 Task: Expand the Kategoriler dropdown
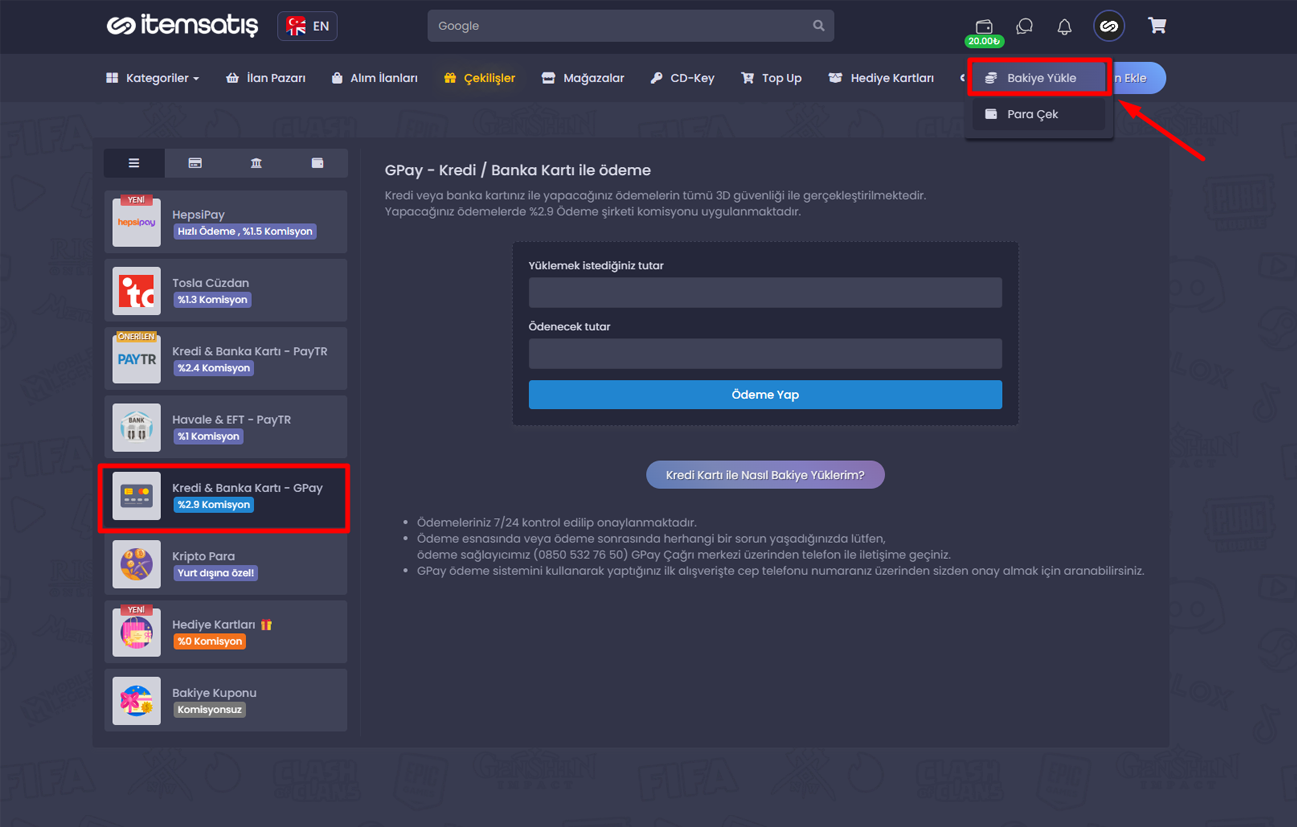tap(152, 78)
